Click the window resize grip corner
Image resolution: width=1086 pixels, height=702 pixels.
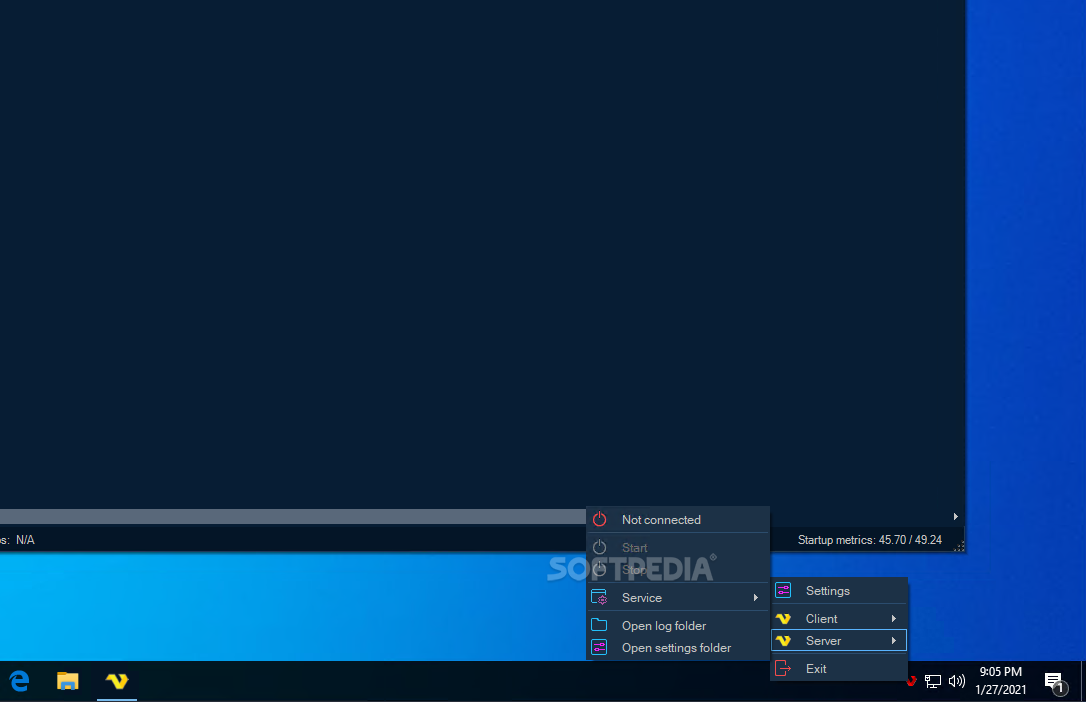point(959,546)
